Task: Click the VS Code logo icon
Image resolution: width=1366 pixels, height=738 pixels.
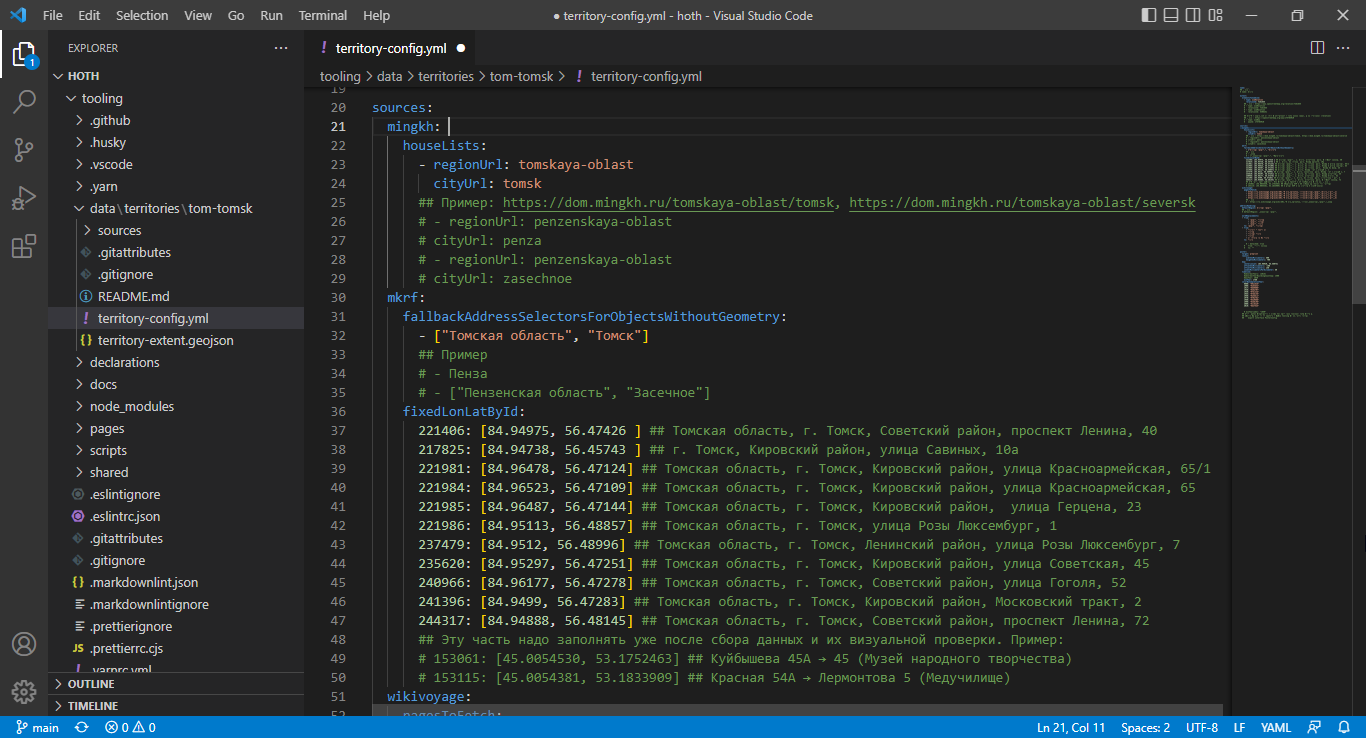Action: tap(17, 15)
